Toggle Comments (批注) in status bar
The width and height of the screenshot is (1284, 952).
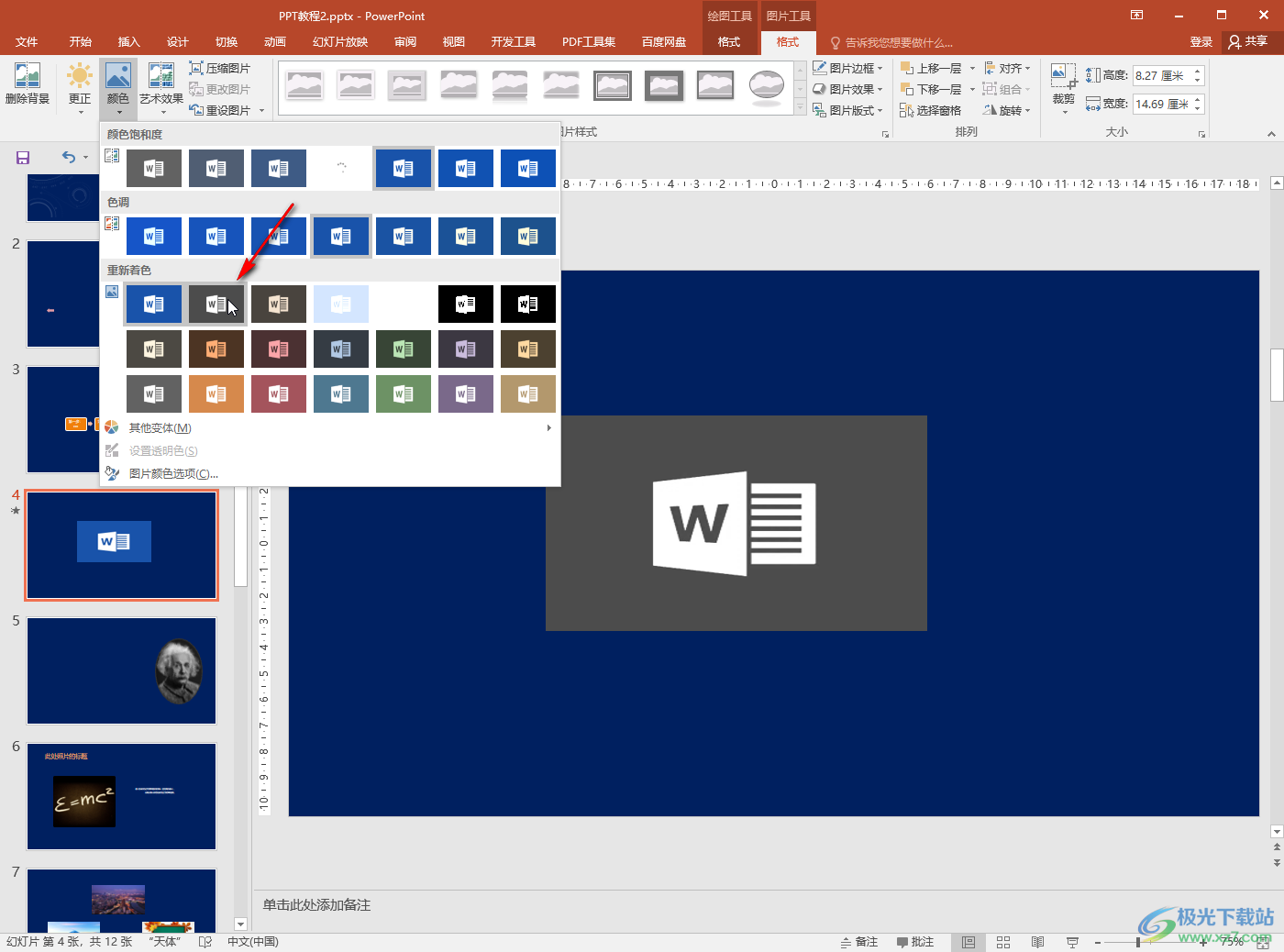tap(915, 942)
